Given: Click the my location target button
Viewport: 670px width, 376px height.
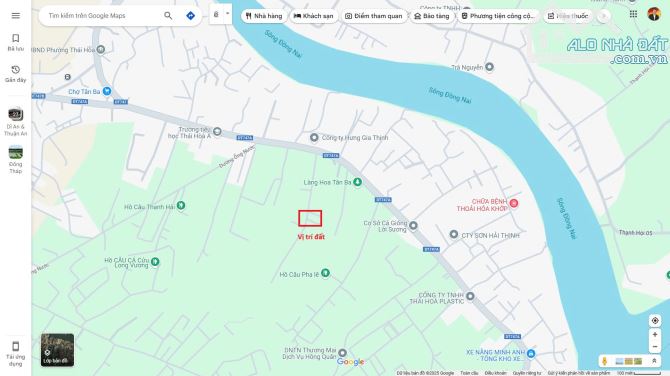Looking at the screenshot, I should (655, 320).
